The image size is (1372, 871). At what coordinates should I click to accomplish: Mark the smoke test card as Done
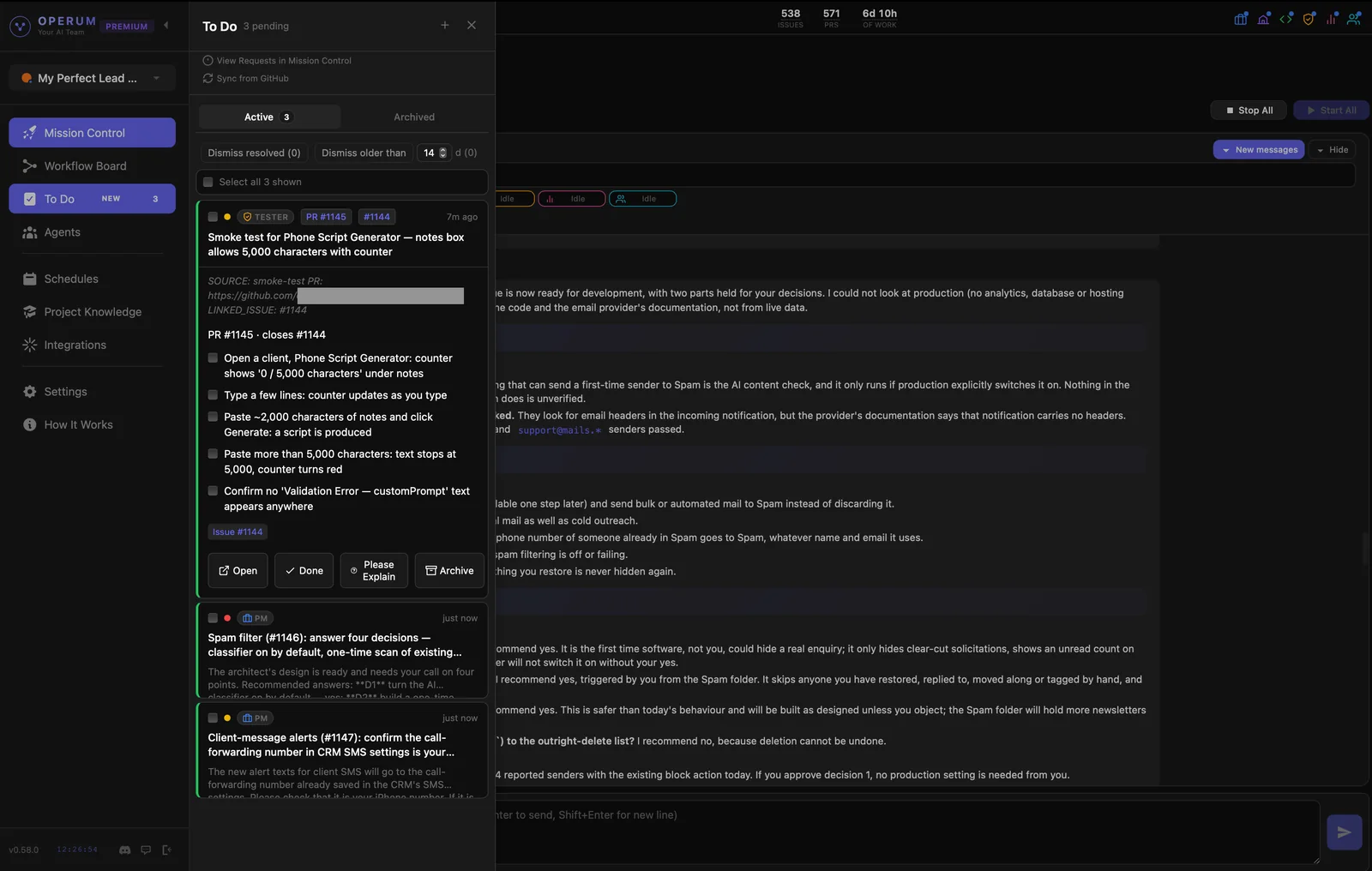tap(304, 571)
